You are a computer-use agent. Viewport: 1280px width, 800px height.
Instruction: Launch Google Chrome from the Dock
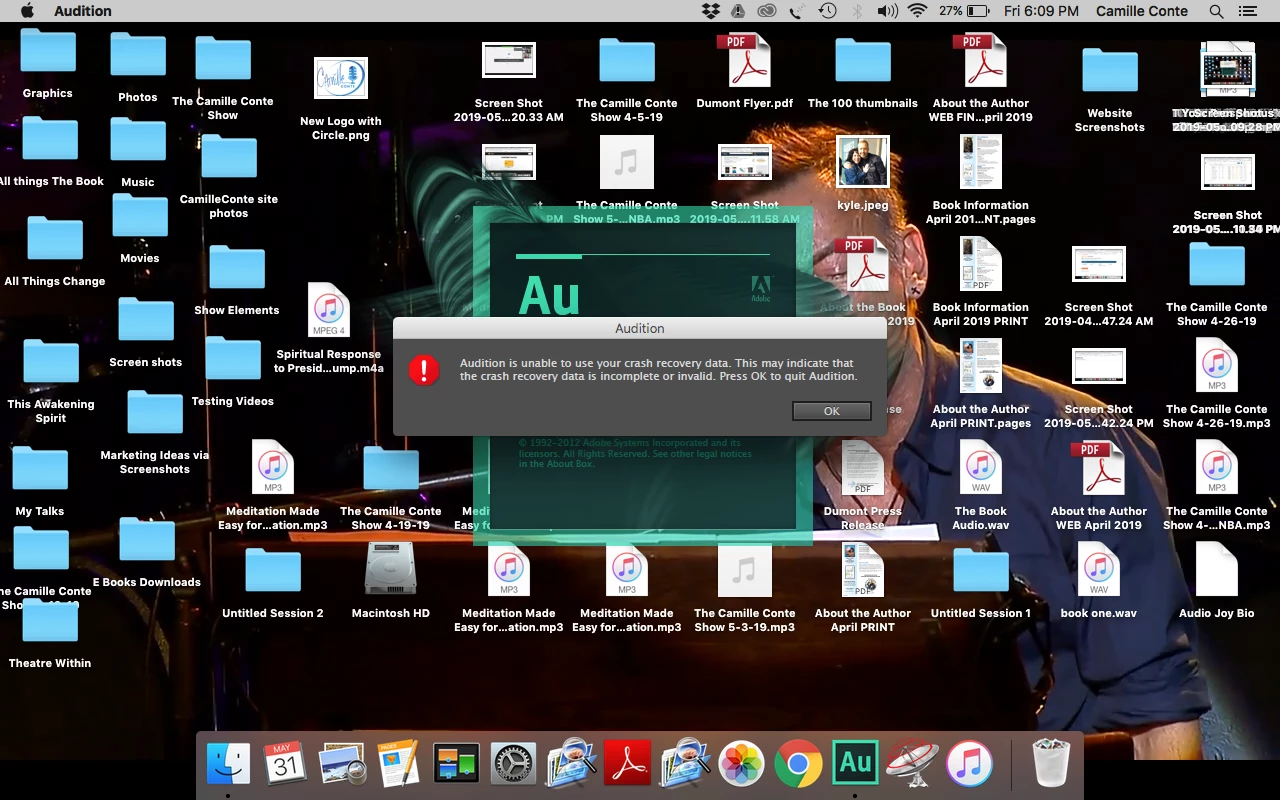798,765
